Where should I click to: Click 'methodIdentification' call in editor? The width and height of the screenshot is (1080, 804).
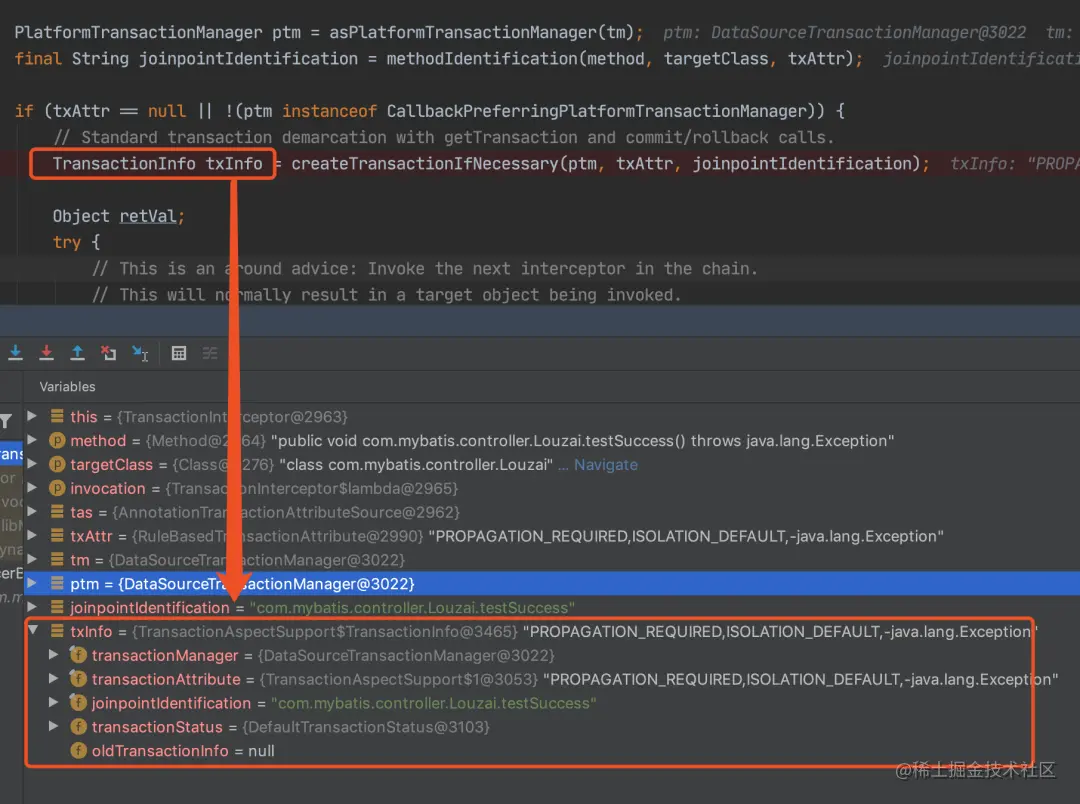coord(481,59)
